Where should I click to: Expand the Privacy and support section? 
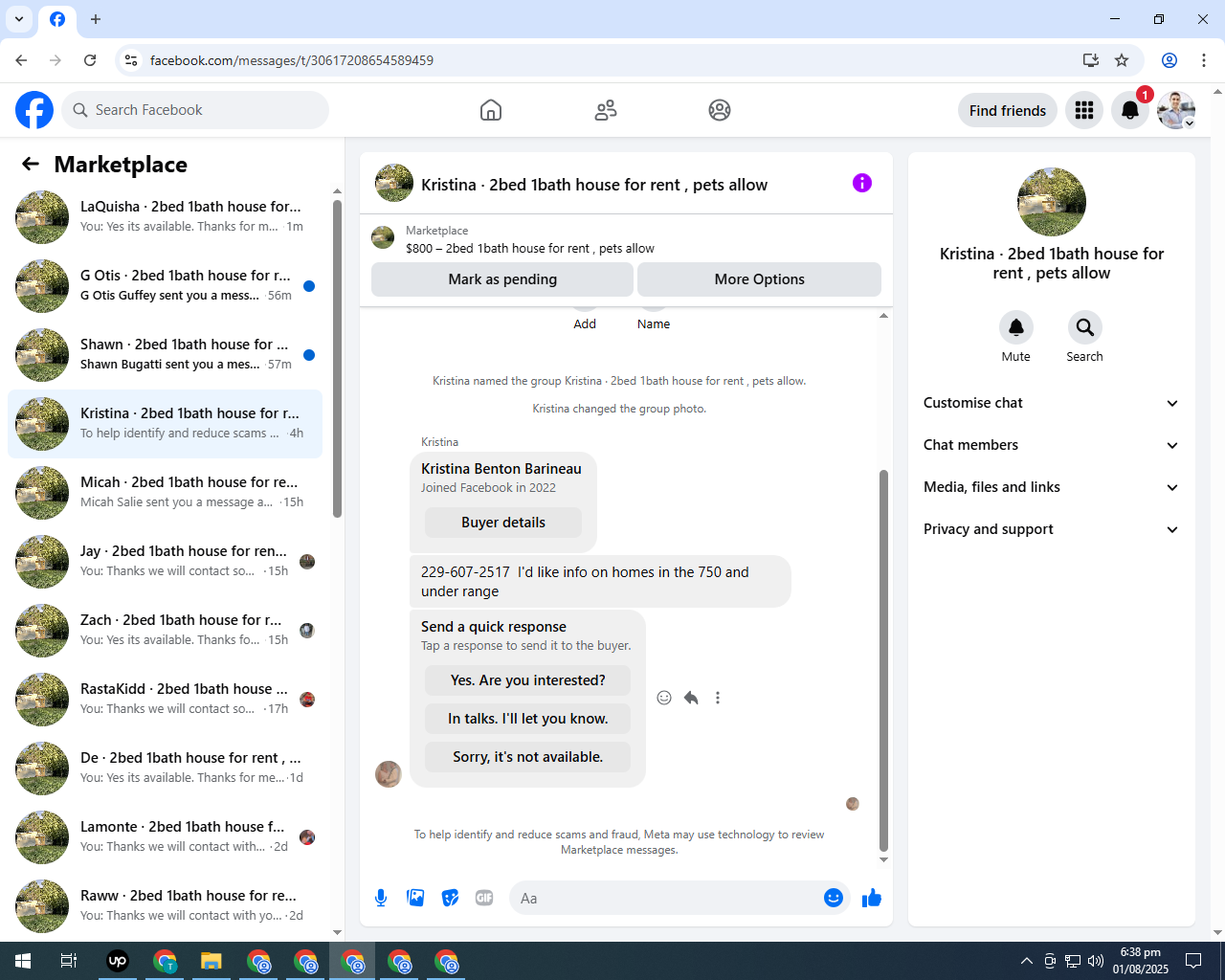click(1051, 529)
